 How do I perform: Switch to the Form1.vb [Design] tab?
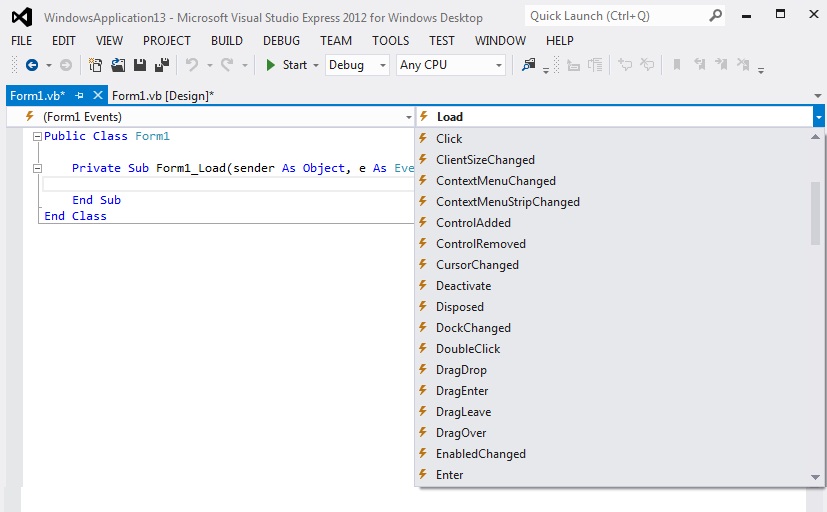point(163,95)
